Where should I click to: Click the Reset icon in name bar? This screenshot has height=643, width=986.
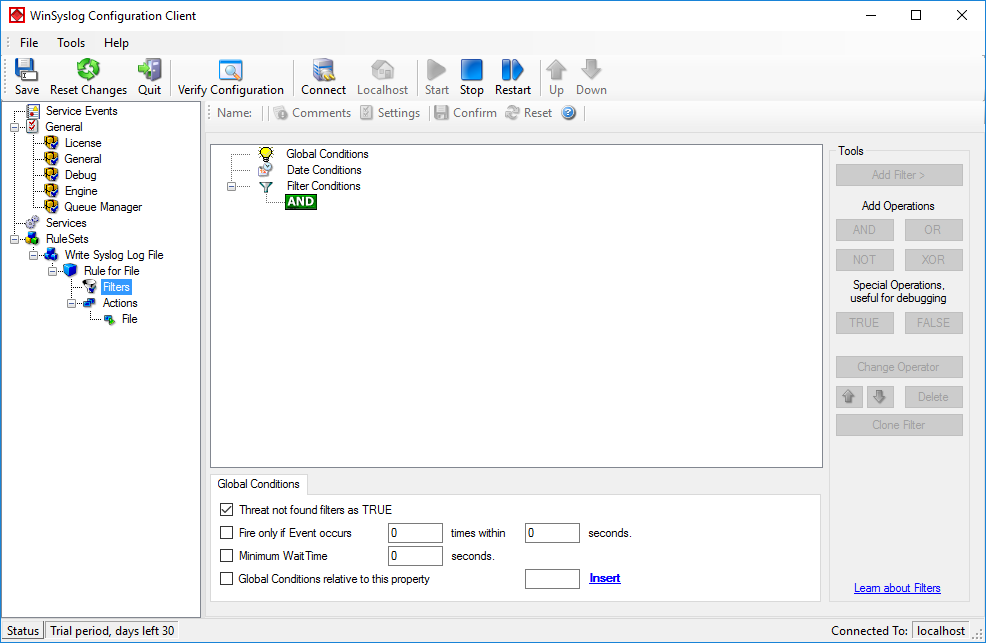pyautogui.click(x=512, y=113)
